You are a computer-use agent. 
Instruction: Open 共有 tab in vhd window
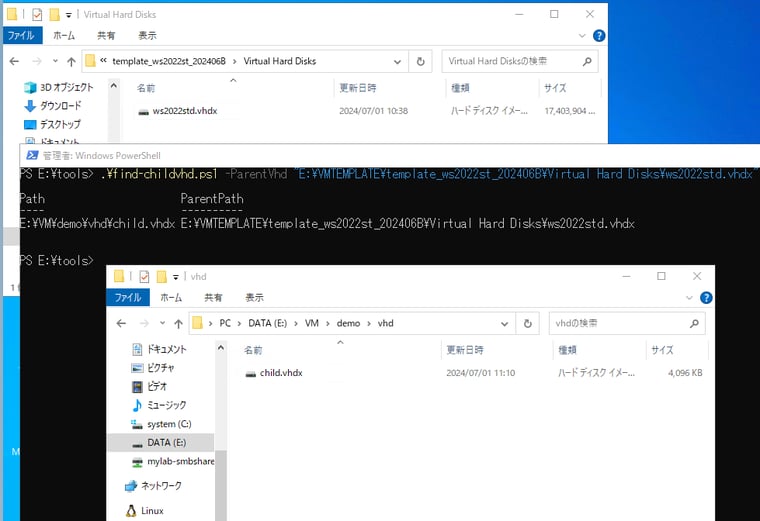pyautogui.click(x=213, y=298)
